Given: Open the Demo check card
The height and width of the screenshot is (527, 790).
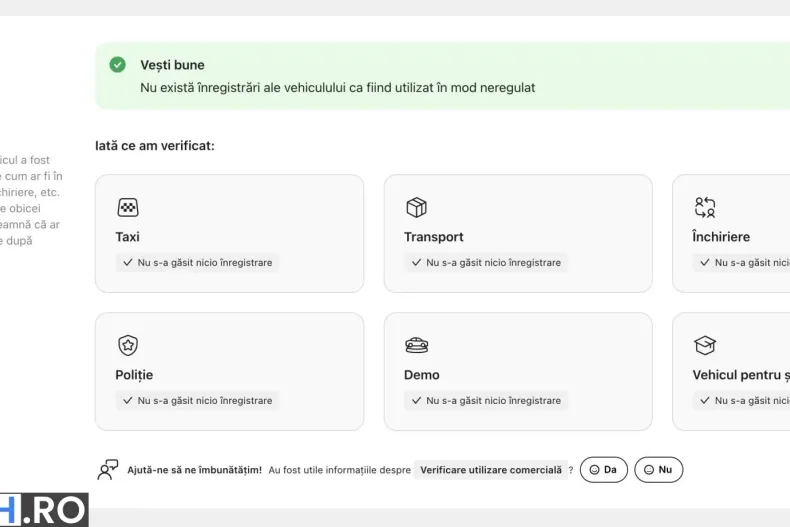Looking at the screenshot, I should pyautogui.click(x=518, y=371).
